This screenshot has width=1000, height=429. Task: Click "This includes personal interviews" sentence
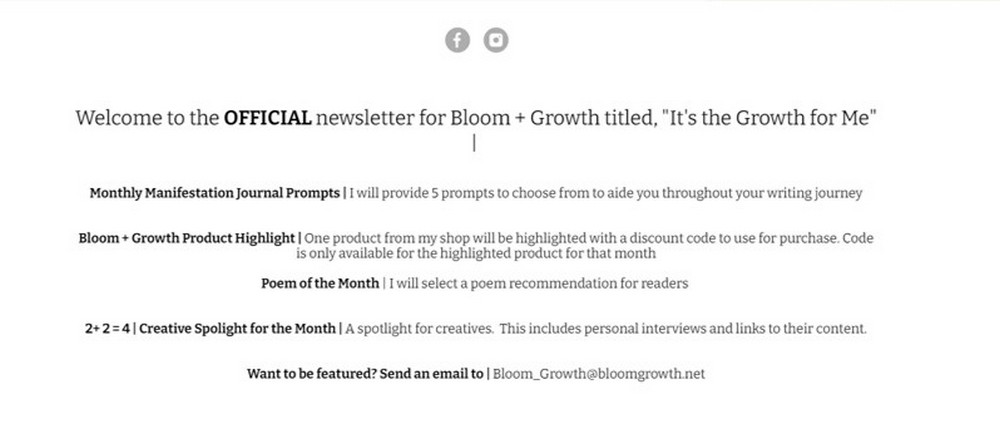(x=683, y=329)
